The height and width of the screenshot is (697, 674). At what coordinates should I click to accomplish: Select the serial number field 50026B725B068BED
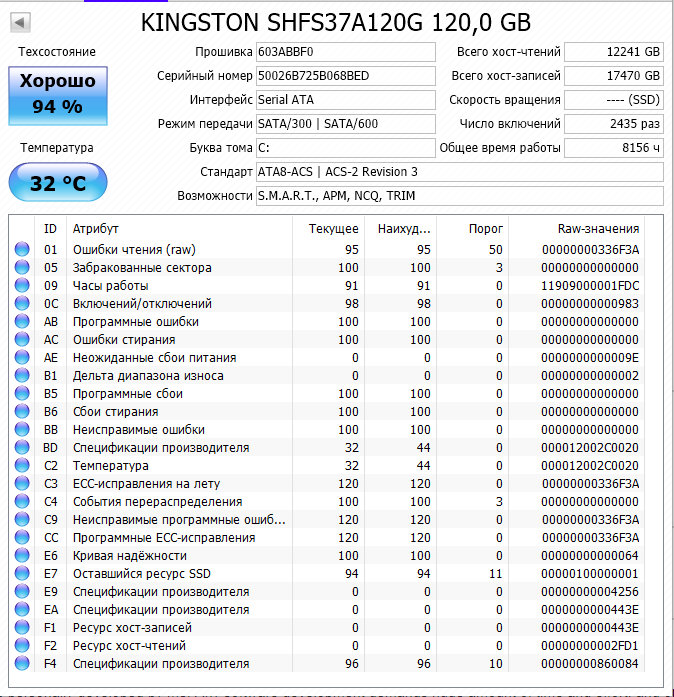click(x=345, y=76)
